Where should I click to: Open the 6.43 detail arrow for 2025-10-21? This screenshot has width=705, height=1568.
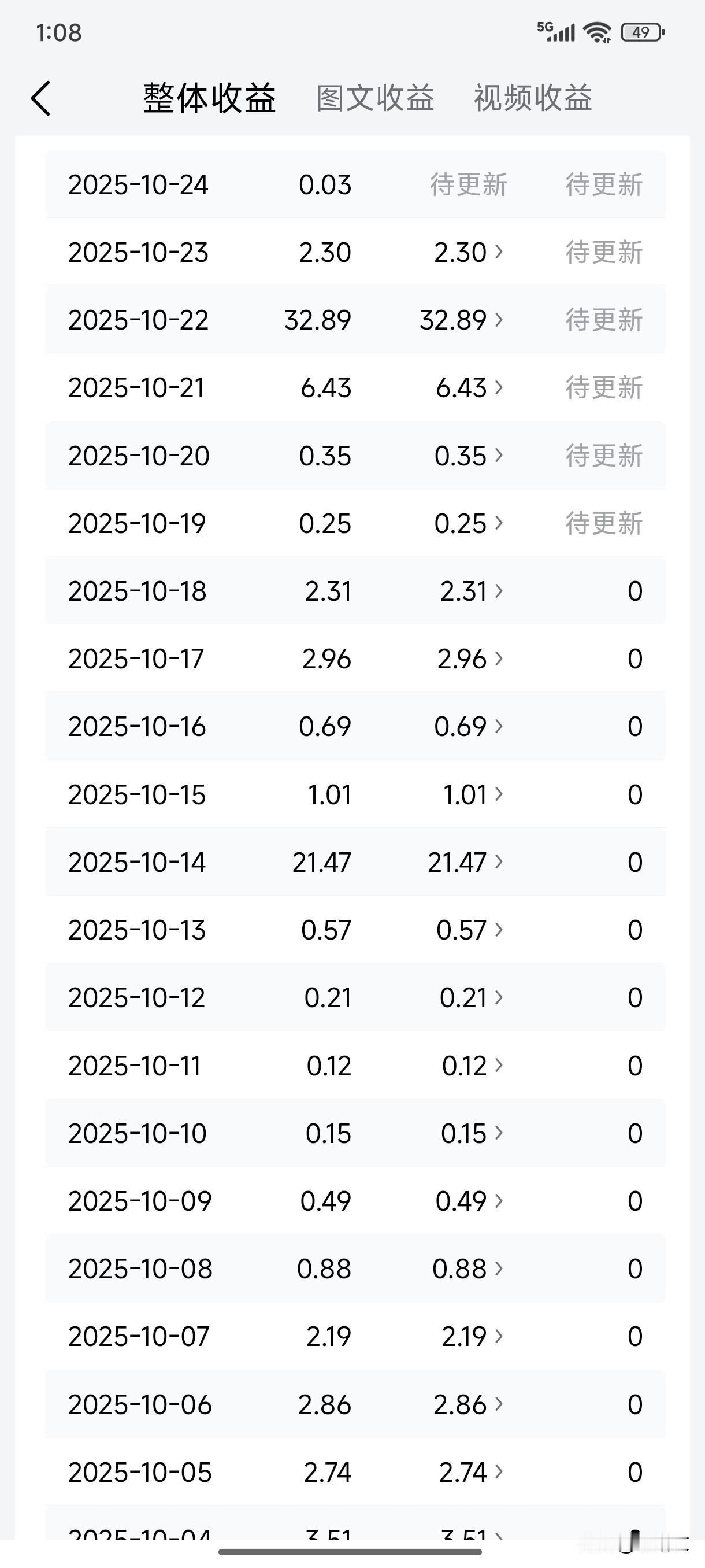(499, 387)
